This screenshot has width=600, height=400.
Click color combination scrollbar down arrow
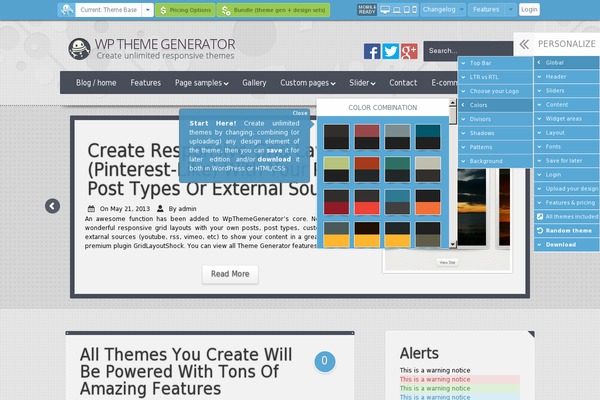coord(453,244)
